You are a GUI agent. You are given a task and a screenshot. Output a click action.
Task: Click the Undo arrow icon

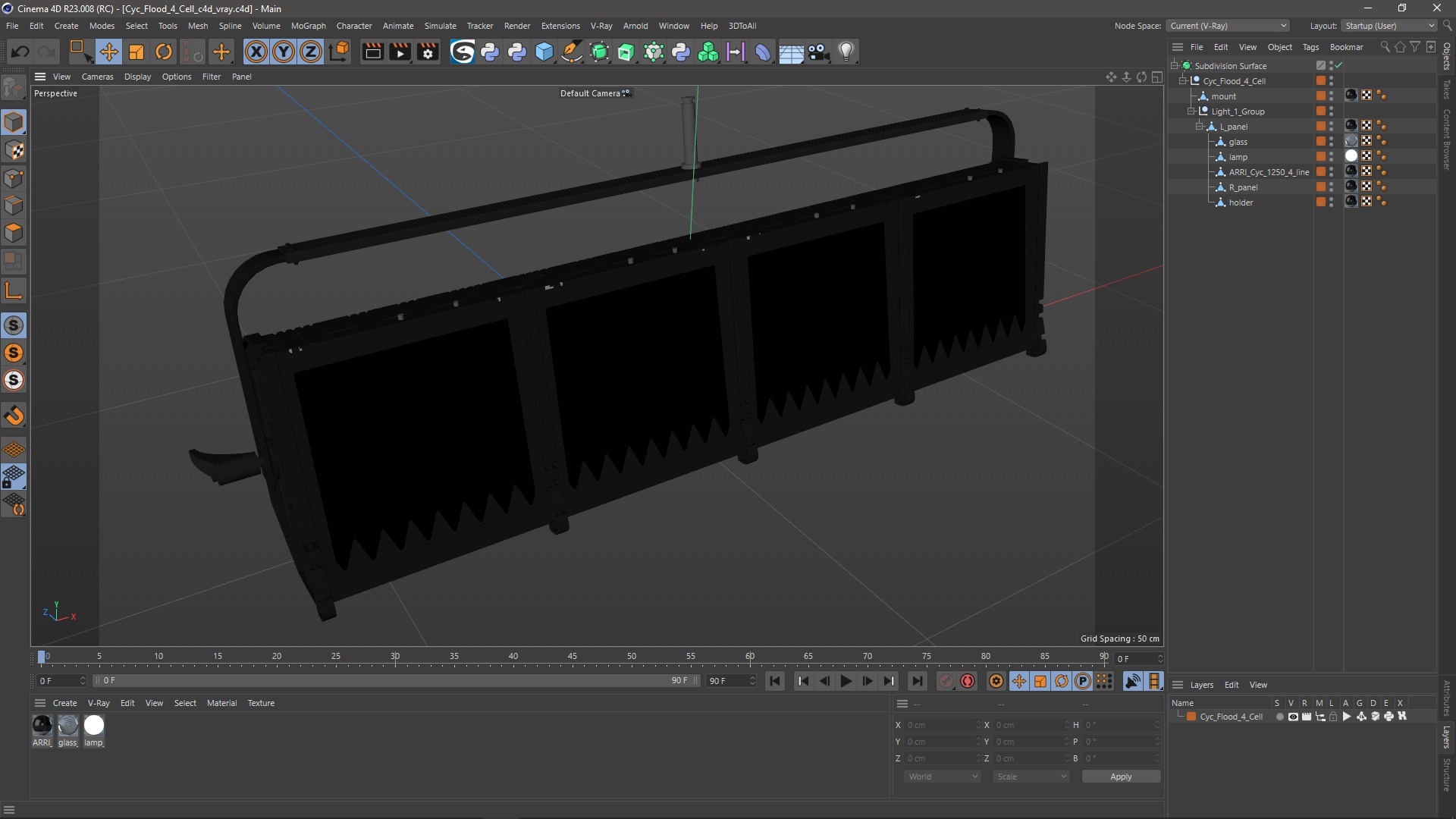point(20,52)
